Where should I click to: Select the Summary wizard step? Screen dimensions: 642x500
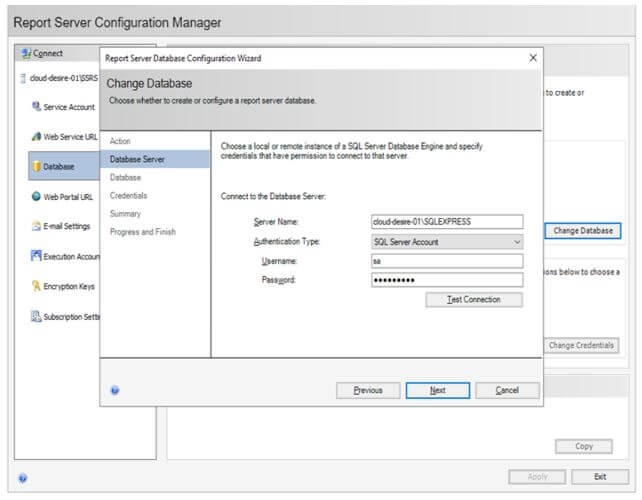125,213
